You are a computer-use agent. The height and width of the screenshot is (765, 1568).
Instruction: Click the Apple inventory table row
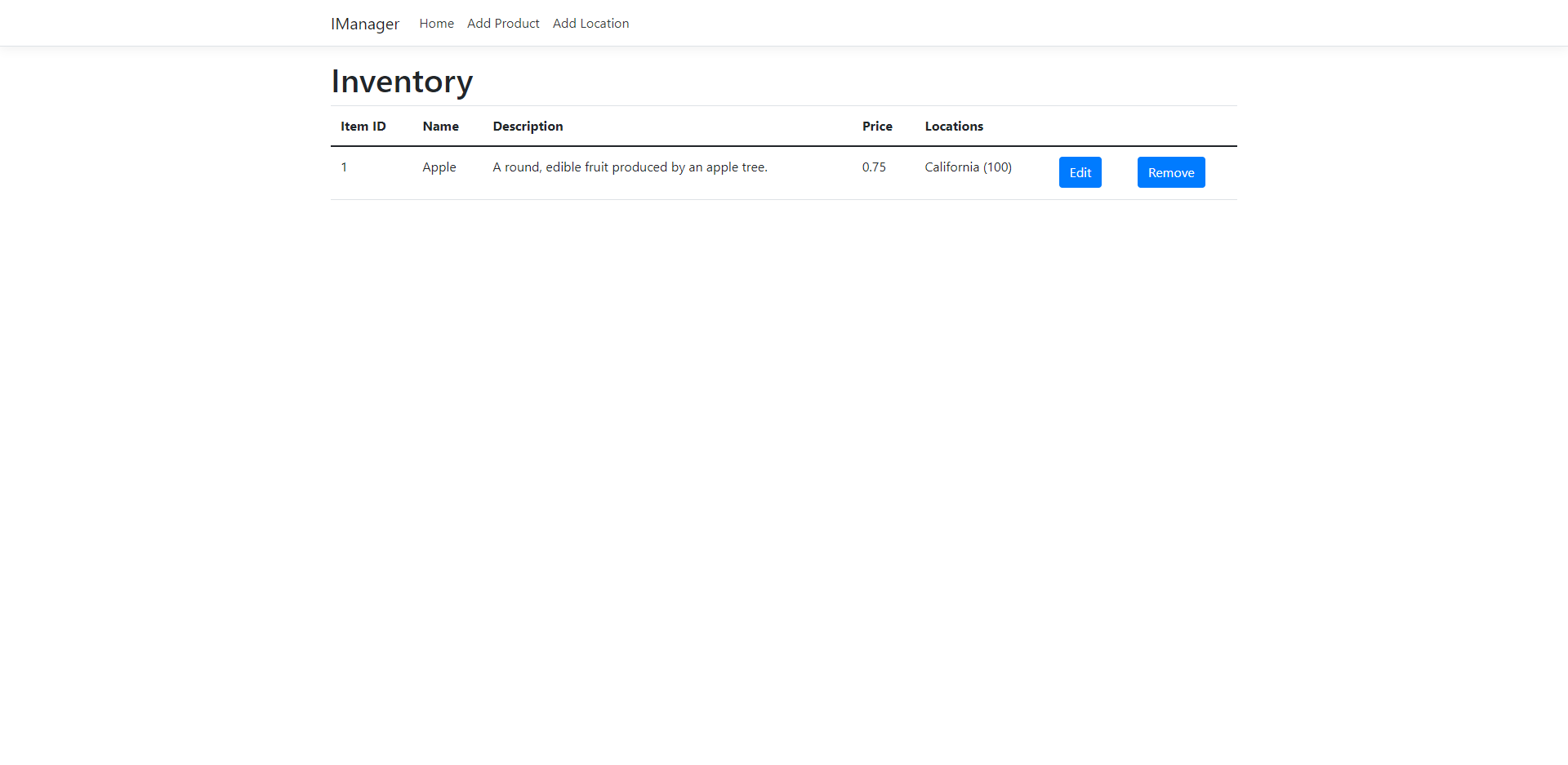[735, 171]
